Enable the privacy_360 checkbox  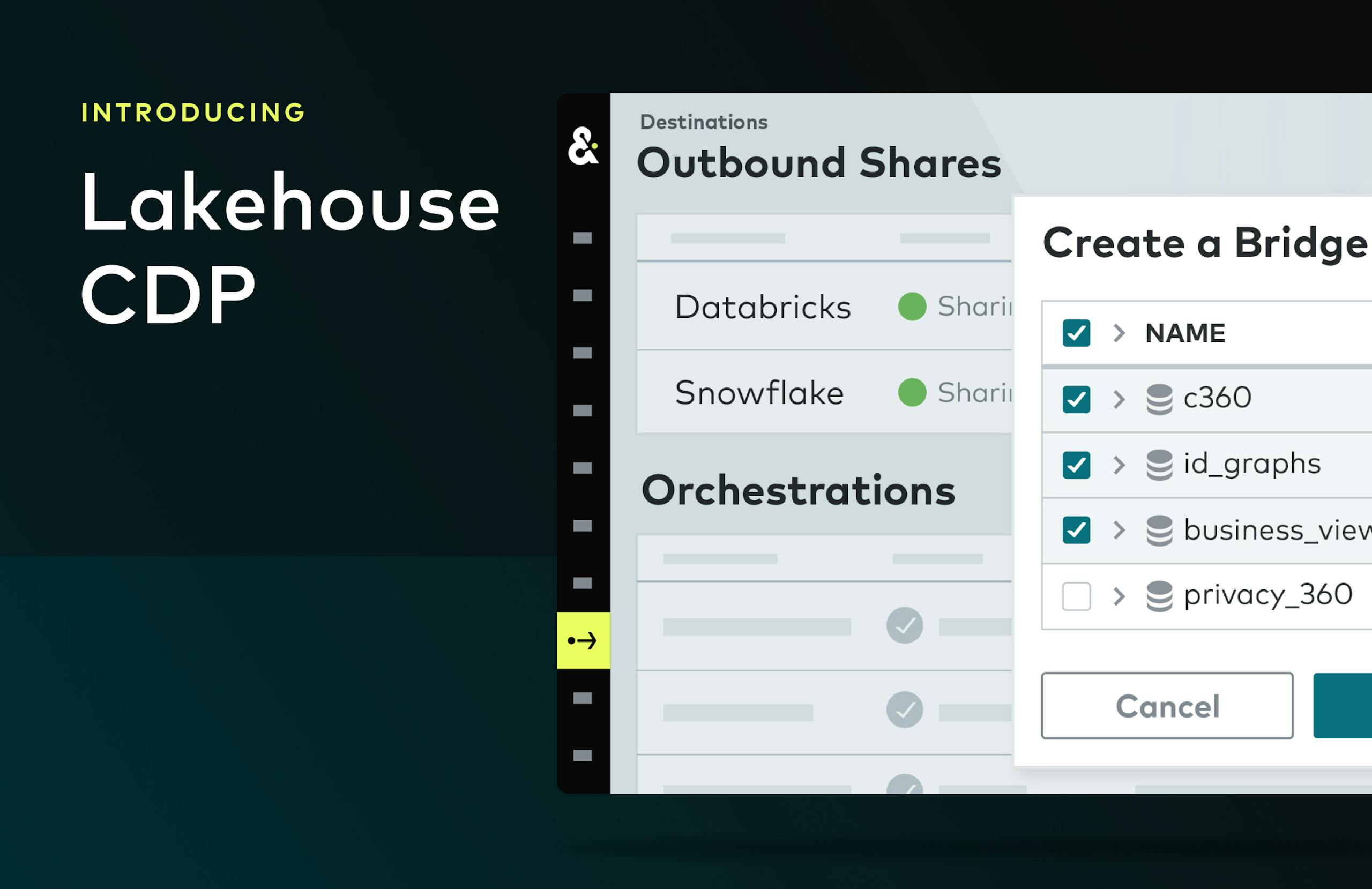(1076, 596)
